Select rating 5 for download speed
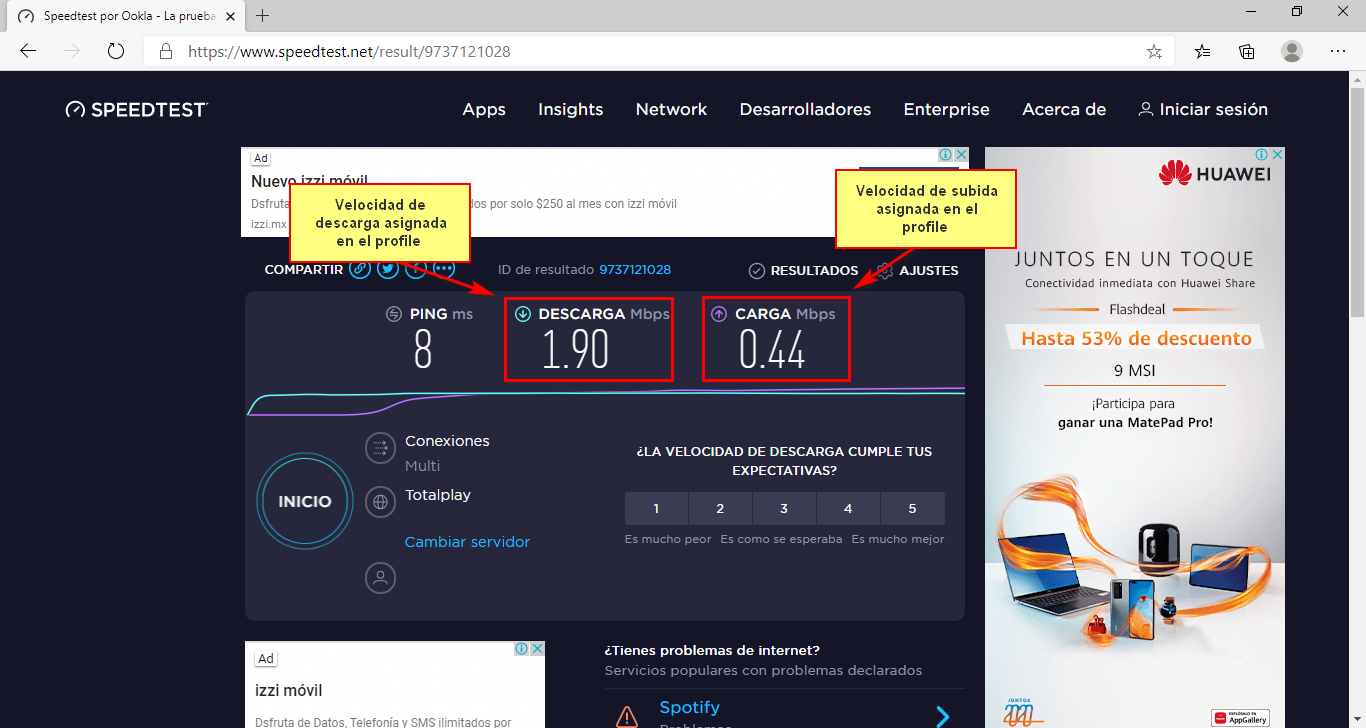 click(x=912, y=508)
